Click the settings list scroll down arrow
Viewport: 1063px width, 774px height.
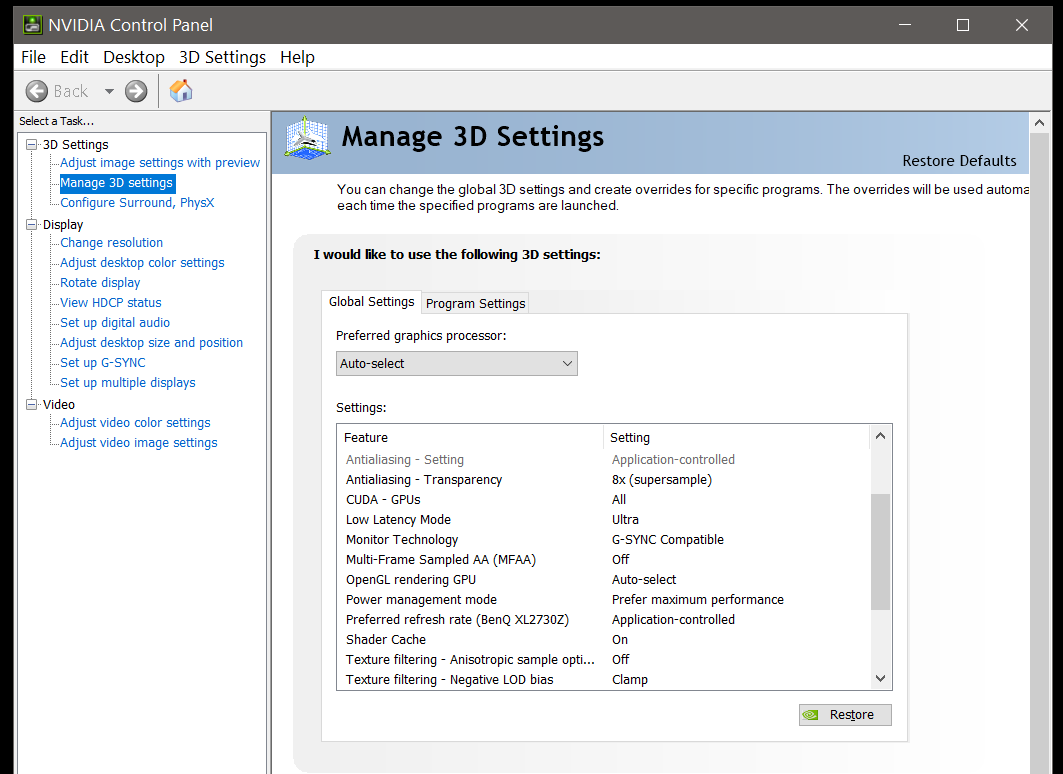[880, 678]
